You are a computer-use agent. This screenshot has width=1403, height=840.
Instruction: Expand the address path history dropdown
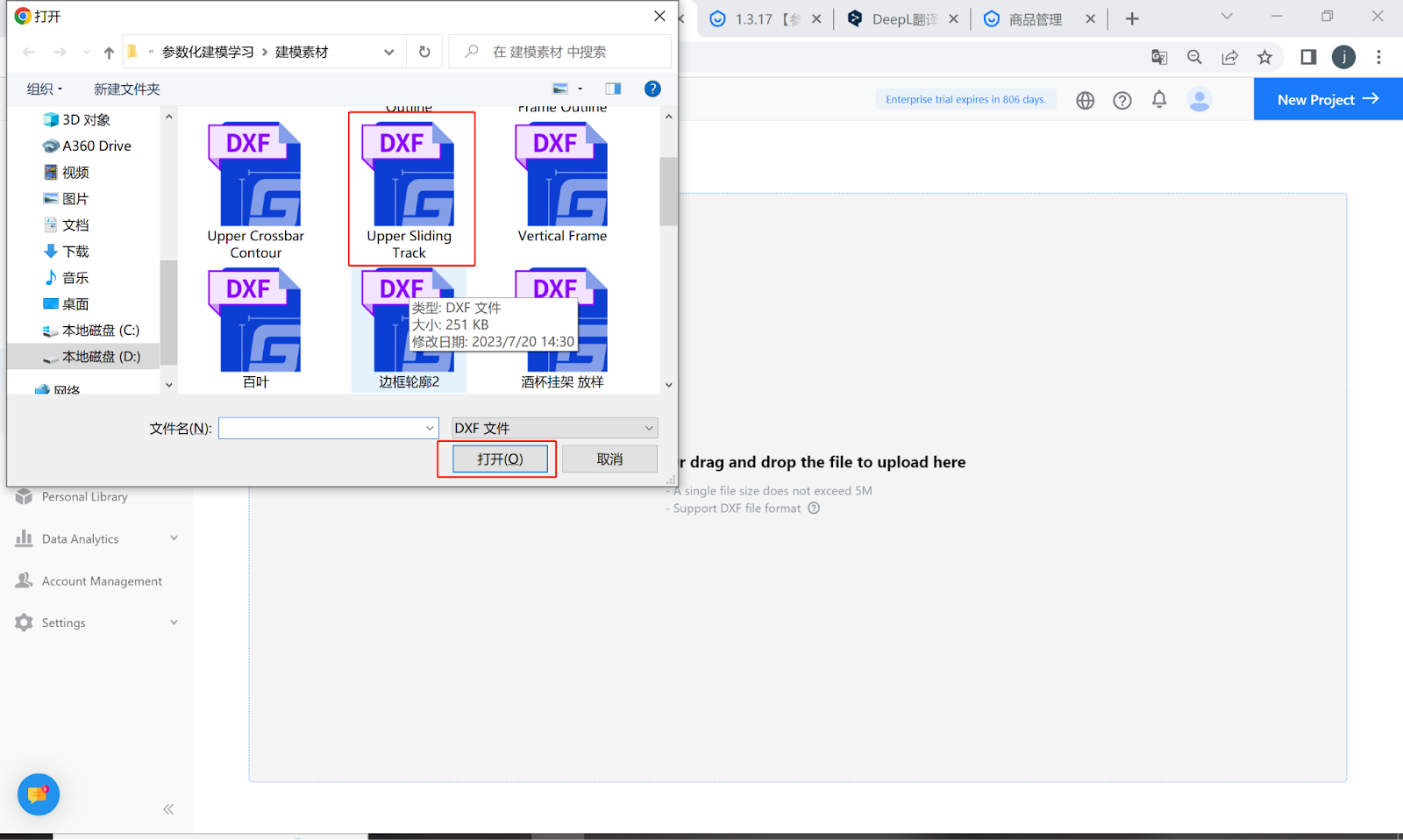pos(389,52)
